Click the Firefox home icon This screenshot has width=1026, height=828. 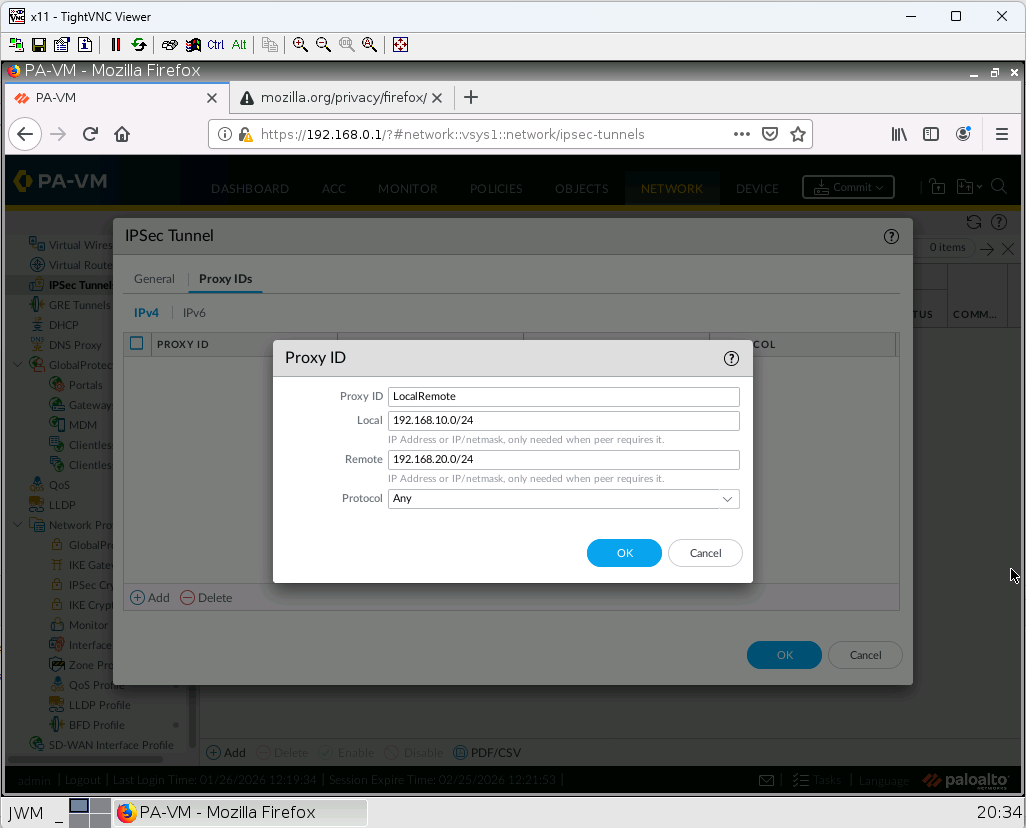[x=122, y=134]
